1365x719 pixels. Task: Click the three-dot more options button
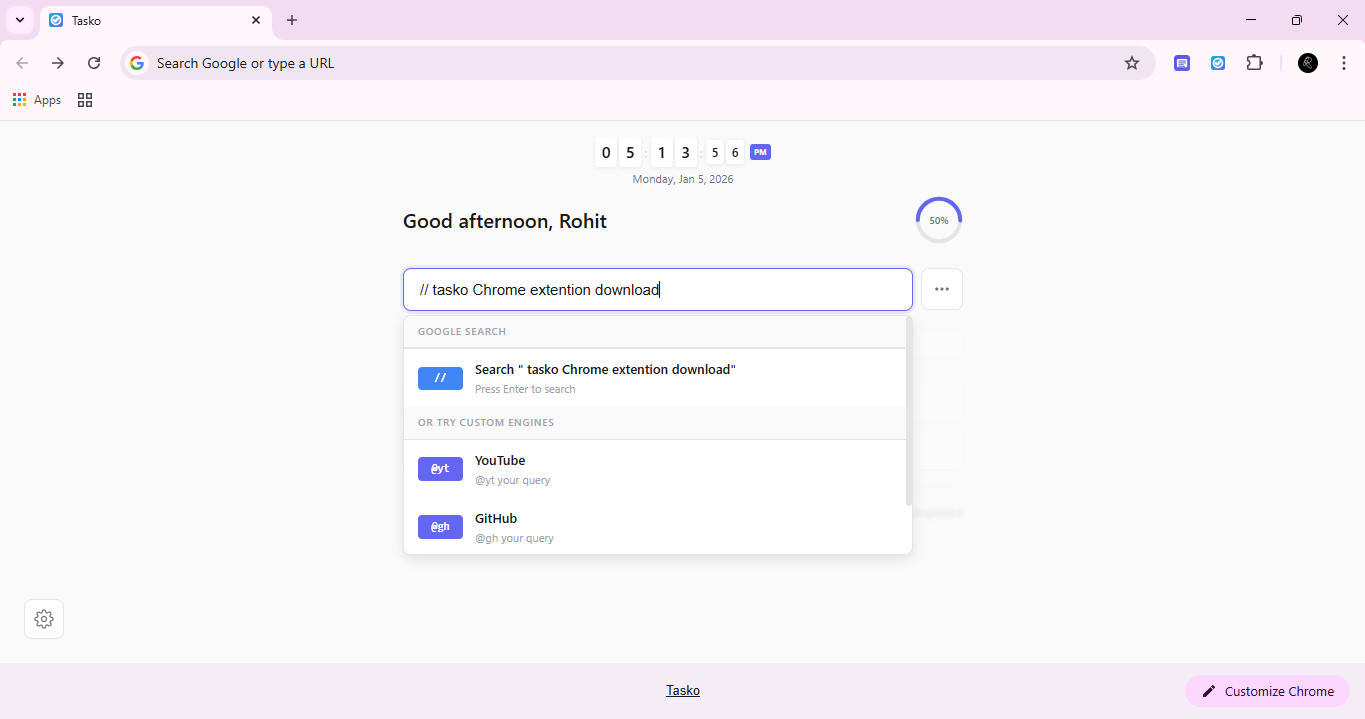(941, 289)
